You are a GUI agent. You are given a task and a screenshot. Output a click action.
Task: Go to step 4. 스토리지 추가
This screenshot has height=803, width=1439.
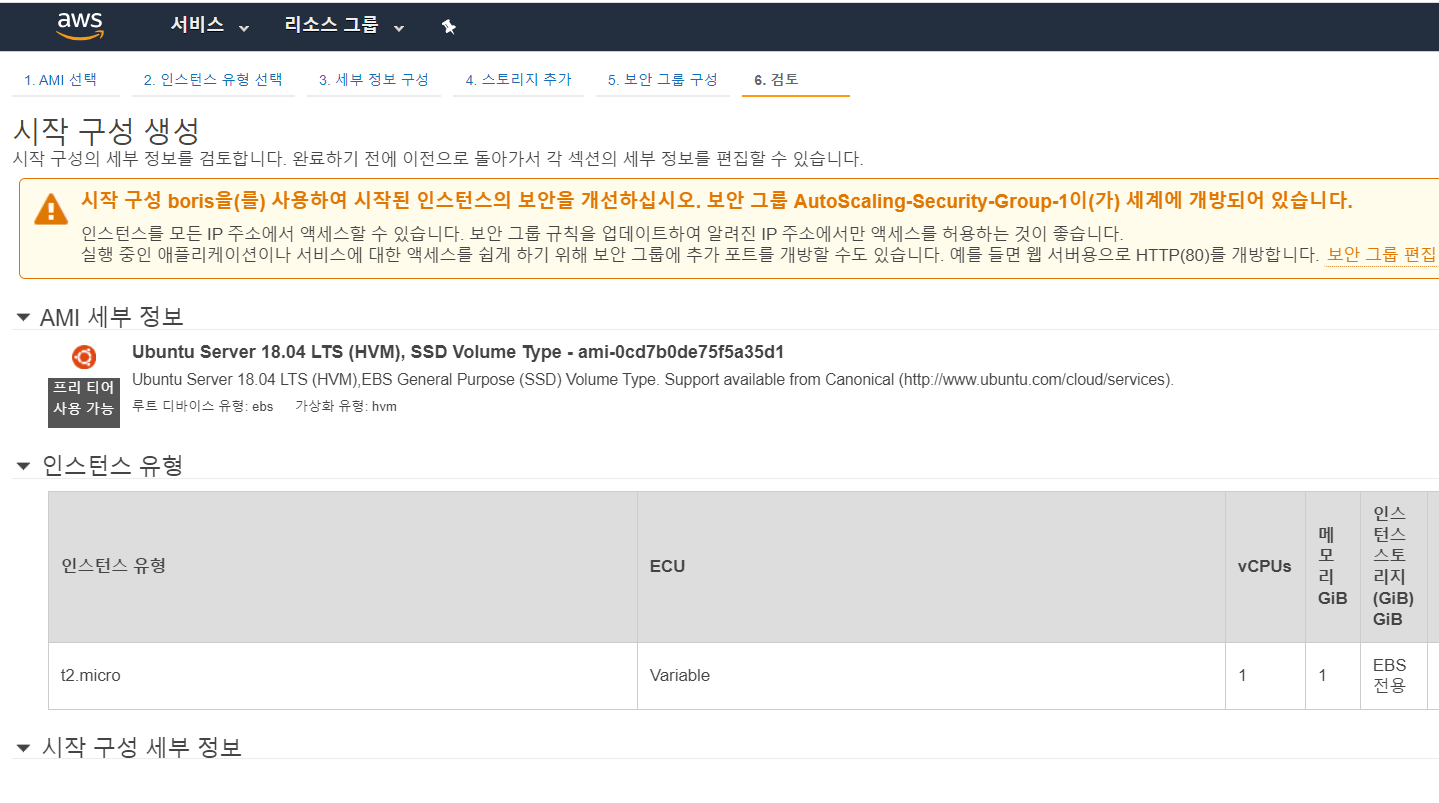pyautogui.click(x=518, y=80)
